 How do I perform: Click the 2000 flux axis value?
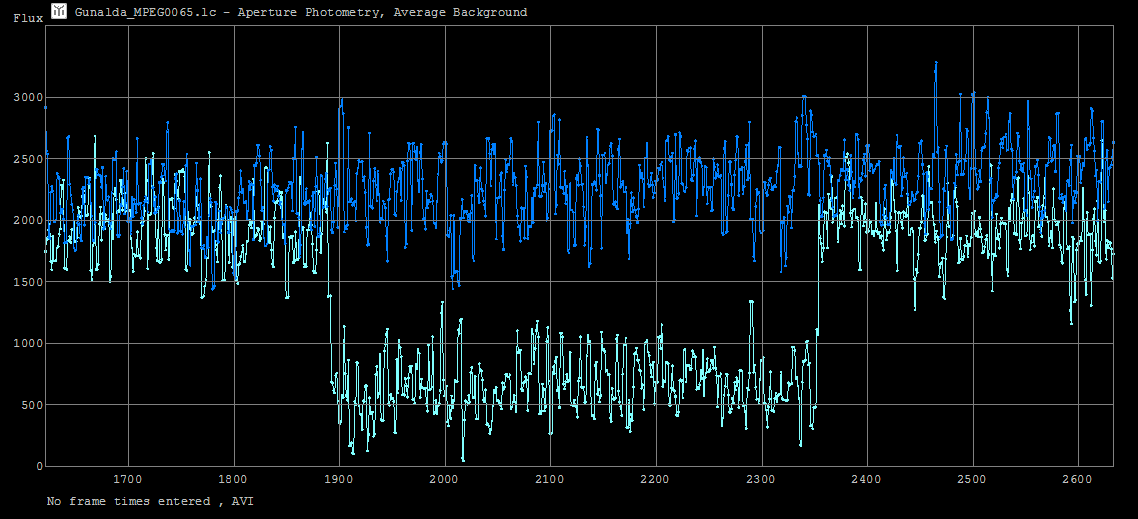click(28, 221)
